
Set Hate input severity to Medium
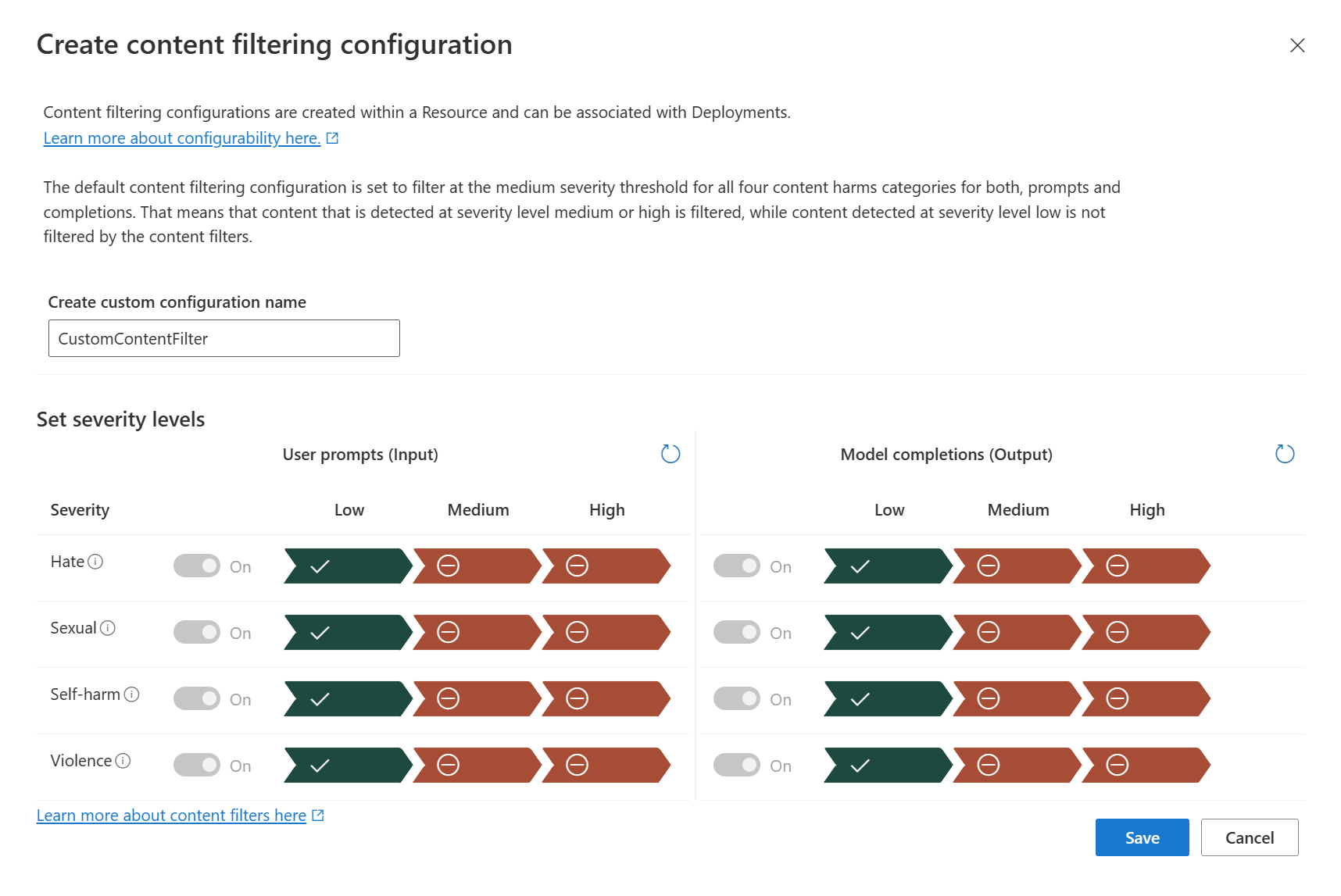click(x=477, y=566)
